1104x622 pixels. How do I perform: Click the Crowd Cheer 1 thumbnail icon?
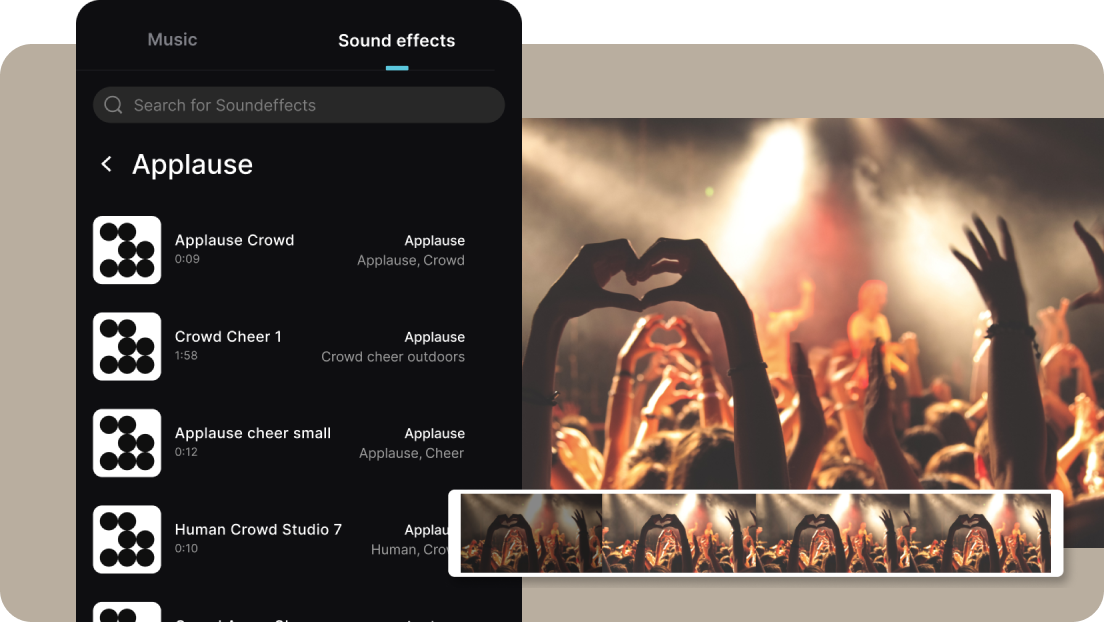127,347
